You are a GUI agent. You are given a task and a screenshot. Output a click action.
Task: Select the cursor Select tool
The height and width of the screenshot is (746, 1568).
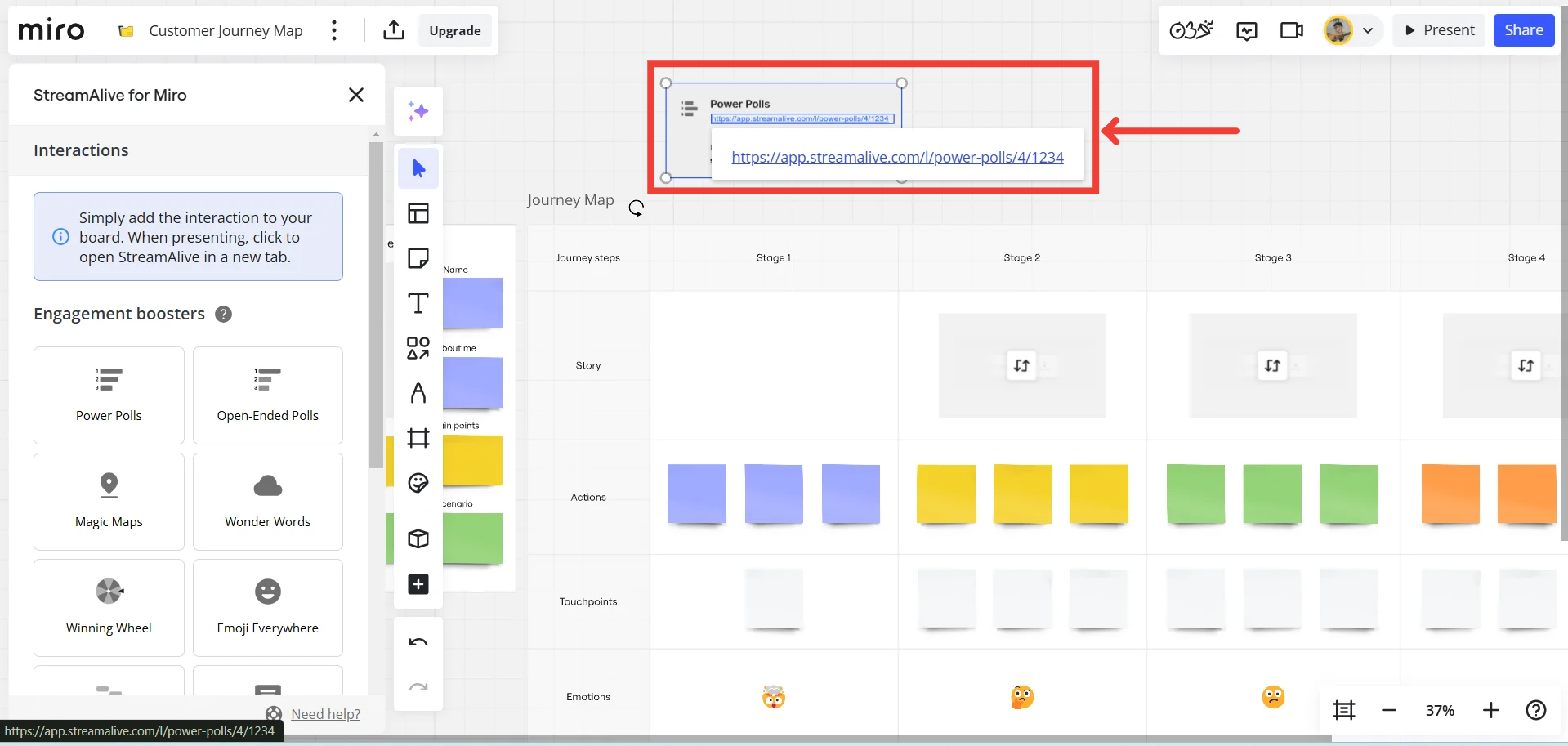[418, 168]
